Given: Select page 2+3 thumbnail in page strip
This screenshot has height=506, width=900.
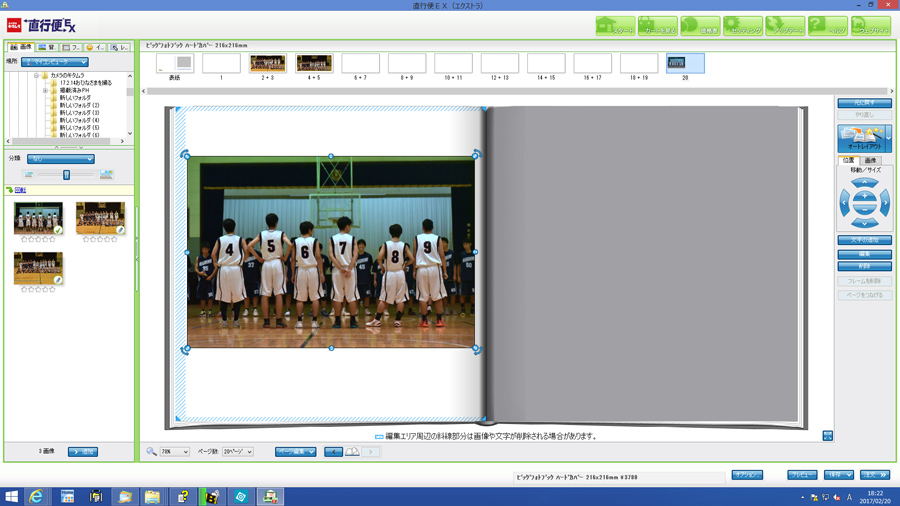Looking at the screenshot, I should 267,64.
